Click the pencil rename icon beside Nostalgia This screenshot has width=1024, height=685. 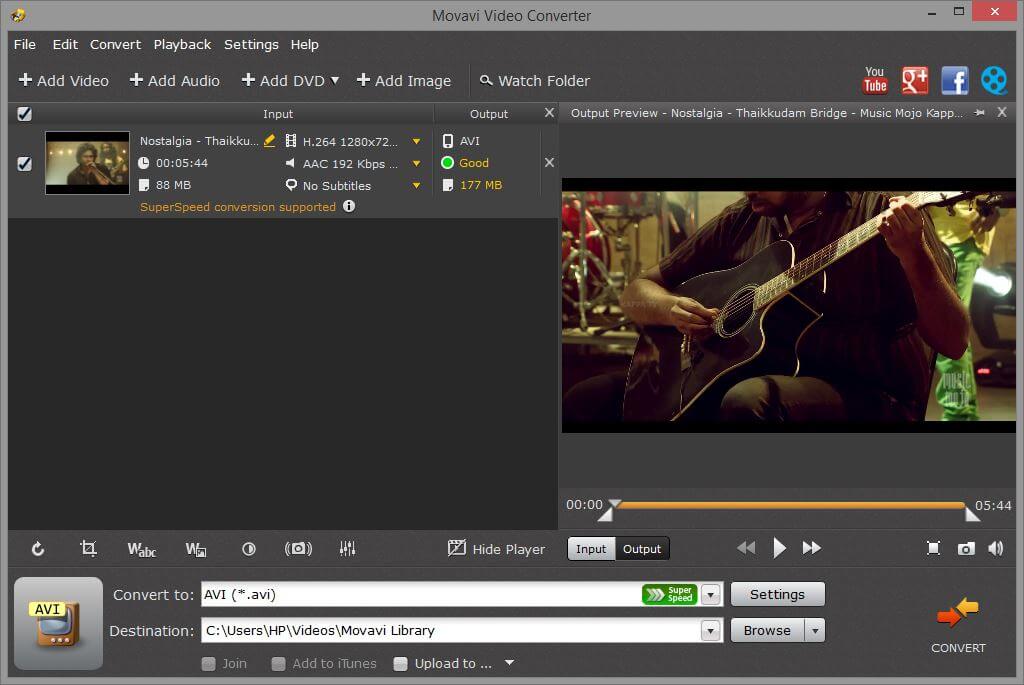269,140
